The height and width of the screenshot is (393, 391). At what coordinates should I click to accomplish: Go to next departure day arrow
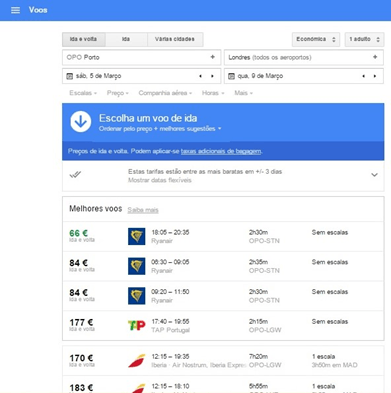212,76
